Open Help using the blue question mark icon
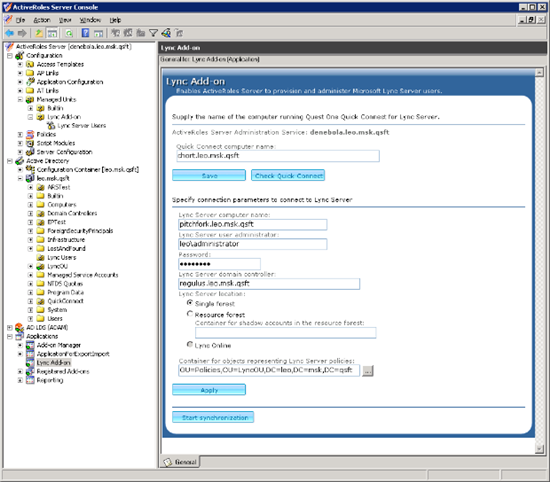The height and width of the screenshot is (482, 550). (85, 33)
